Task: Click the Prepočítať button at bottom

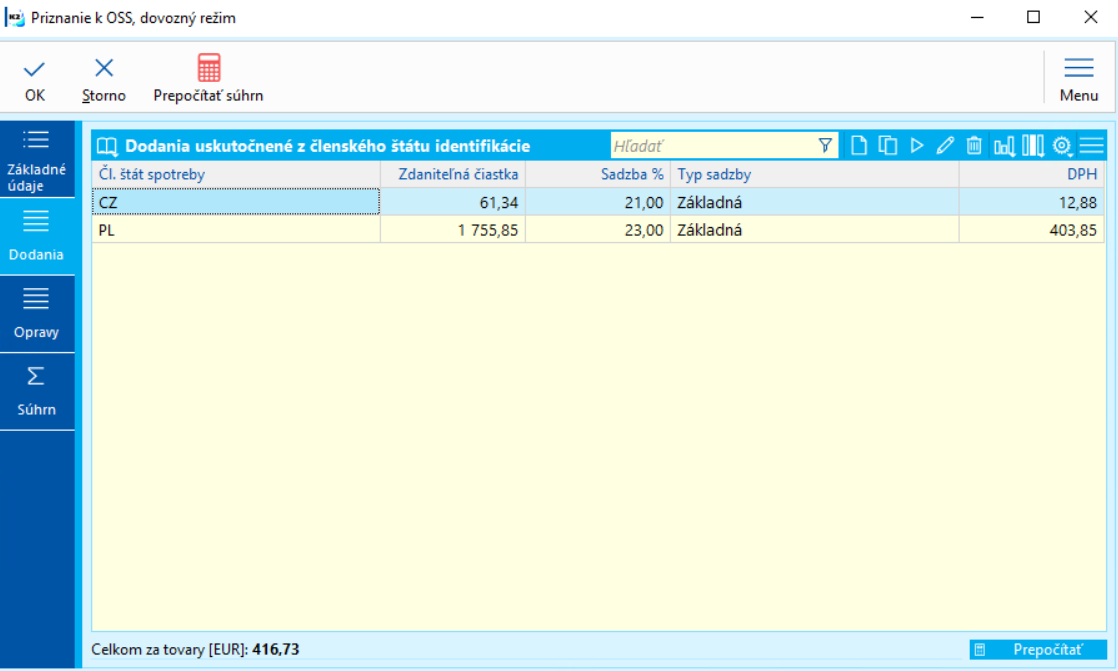Action: click(x=1037, y=650)
